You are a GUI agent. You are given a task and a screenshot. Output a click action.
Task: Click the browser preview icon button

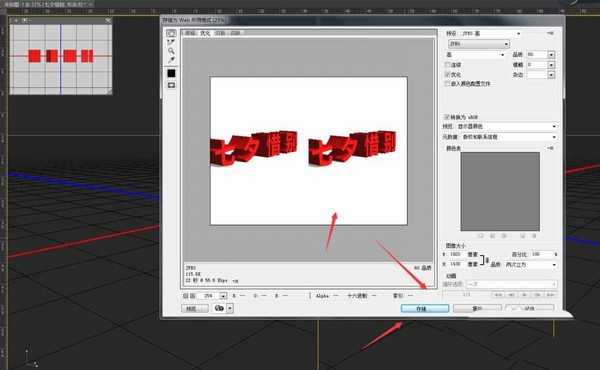coord(219,308)
